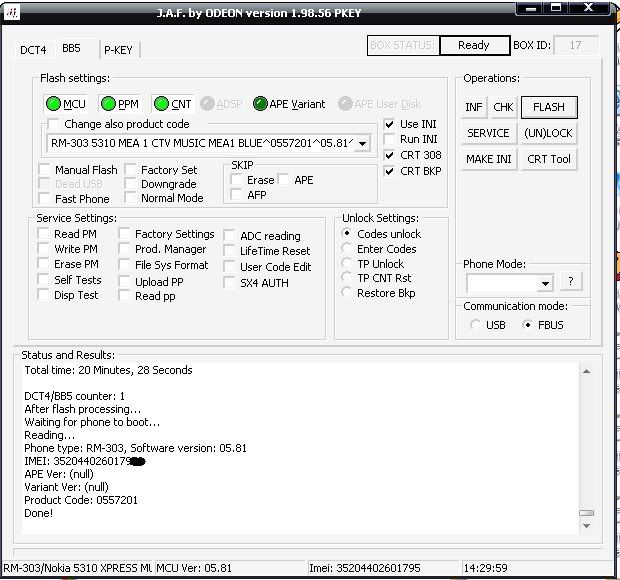Open the product code dropdown list
Image resolution: width=620 pixels, height=580 pixels.
coord(362,143)
